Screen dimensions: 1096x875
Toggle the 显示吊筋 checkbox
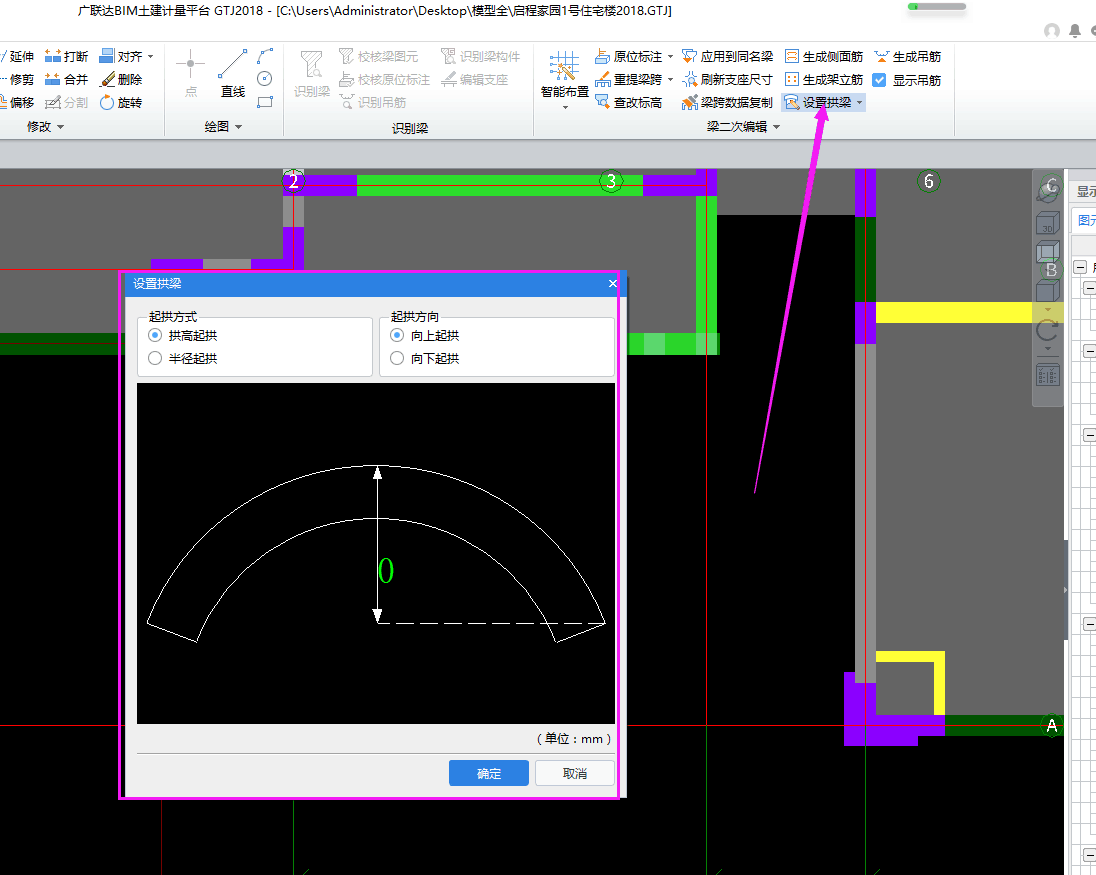click(x=879, y=80)
